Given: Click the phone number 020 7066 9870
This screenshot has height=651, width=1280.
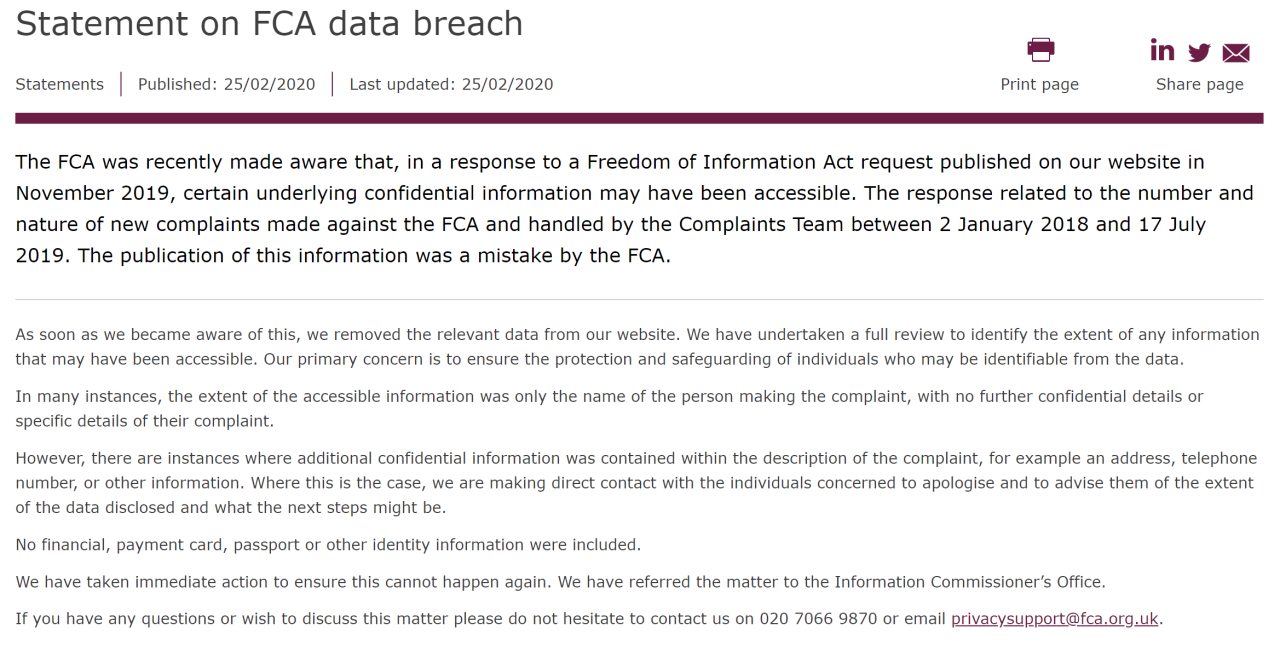Looking at the screenshot, I should [820, 618].
